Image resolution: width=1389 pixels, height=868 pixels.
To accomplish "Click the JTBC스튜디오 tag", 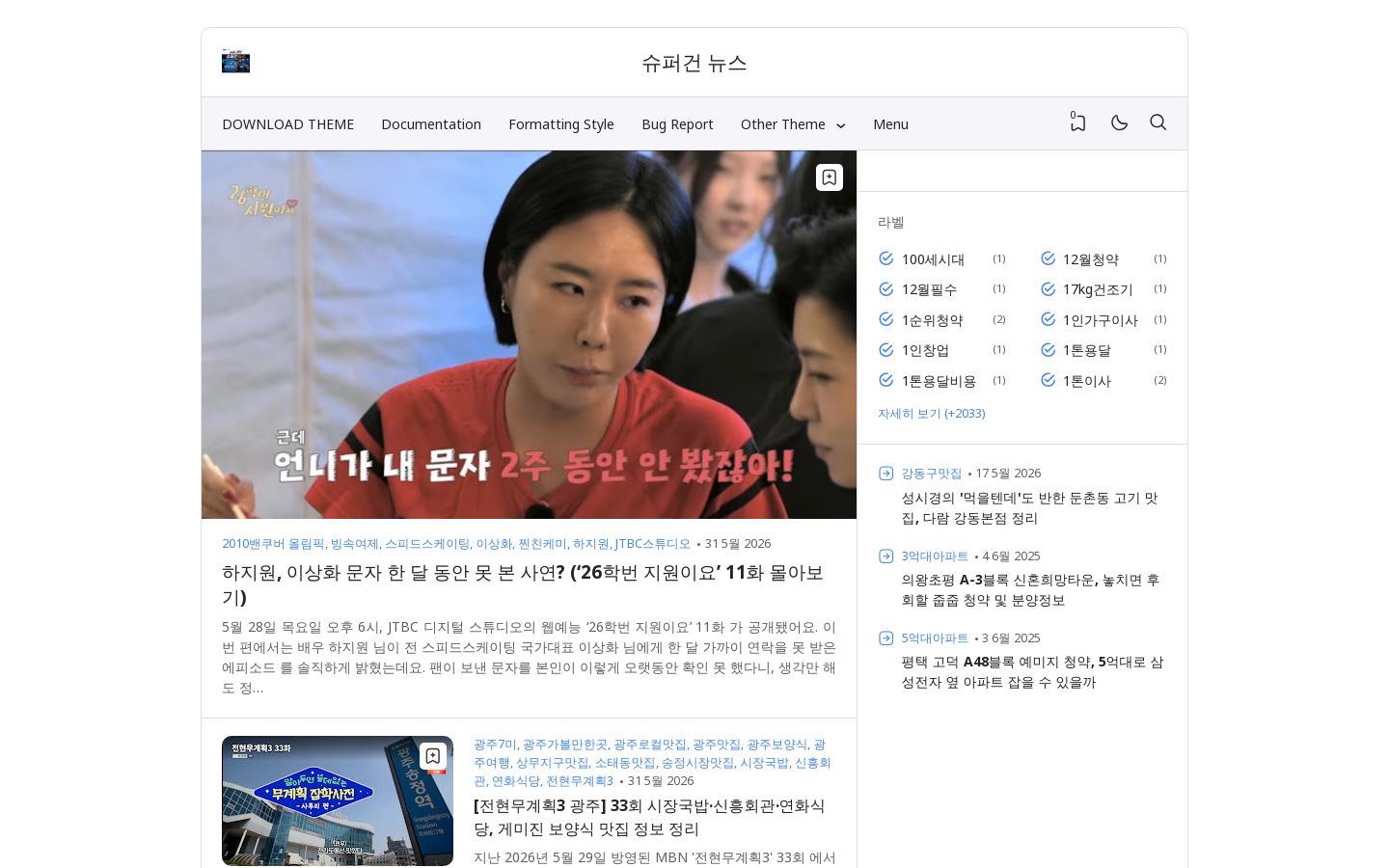I will pyautogui.click(x=653, y=544).
